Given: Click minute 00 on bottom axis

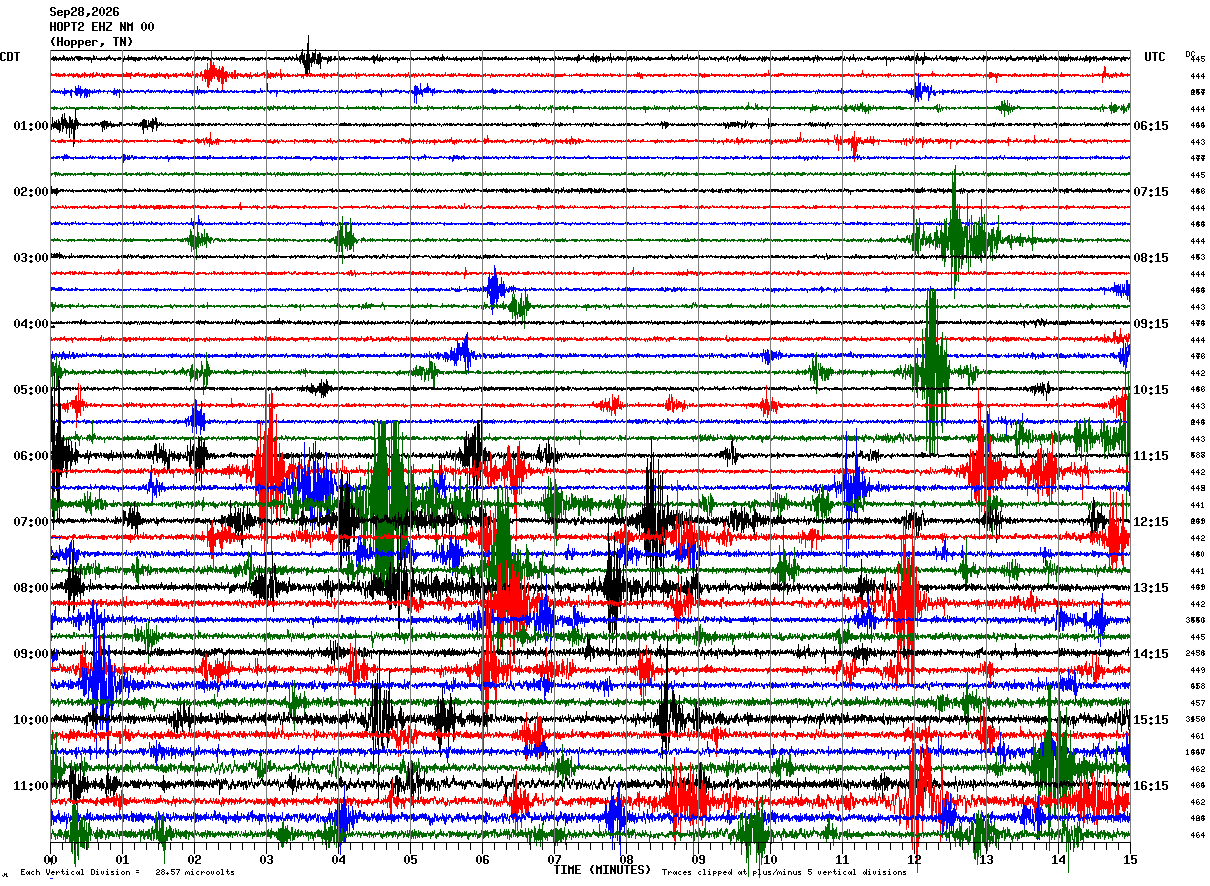Looking at the screenshot, I should coord(51,859).
